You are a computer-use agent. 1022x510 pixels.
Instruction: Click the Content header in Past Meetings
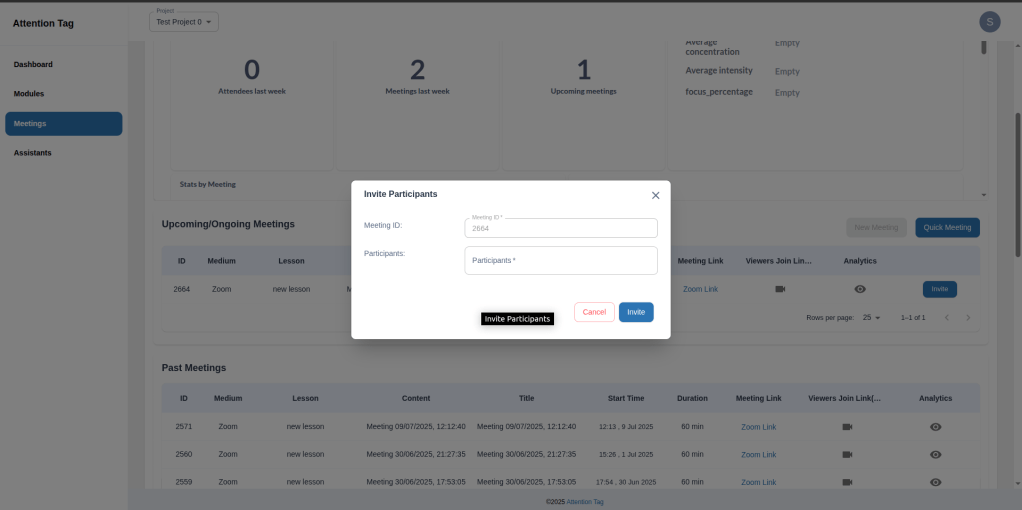coord(416,398)
